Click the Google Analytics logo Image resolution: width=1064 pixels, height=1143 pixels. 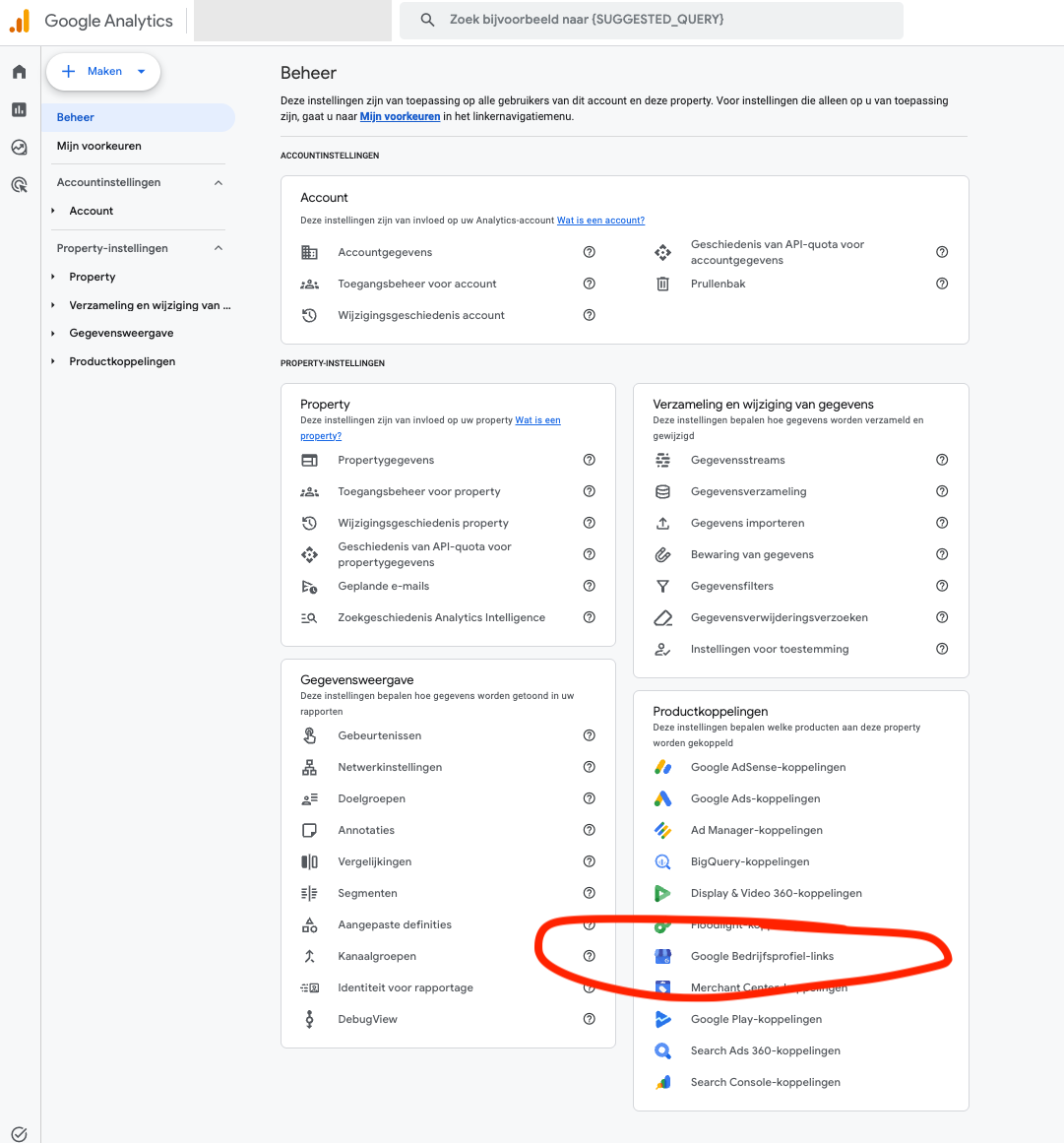click(x=92, y=21)
